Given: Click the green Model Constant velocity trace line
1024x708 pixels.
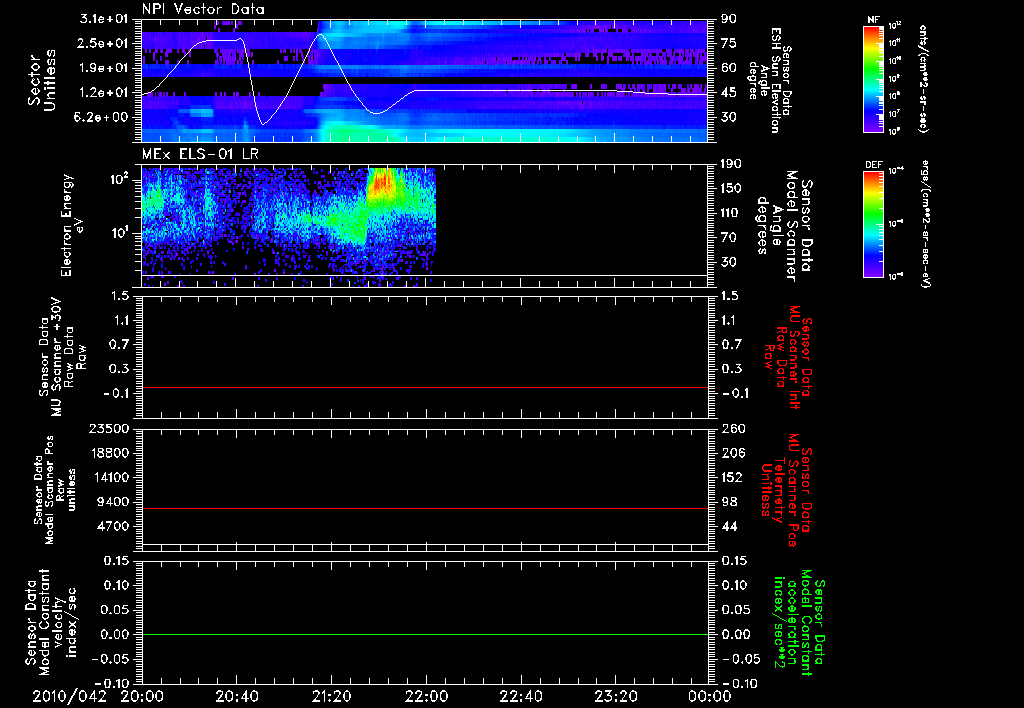Looking at the screenshot, I should [x=424, y=634].
